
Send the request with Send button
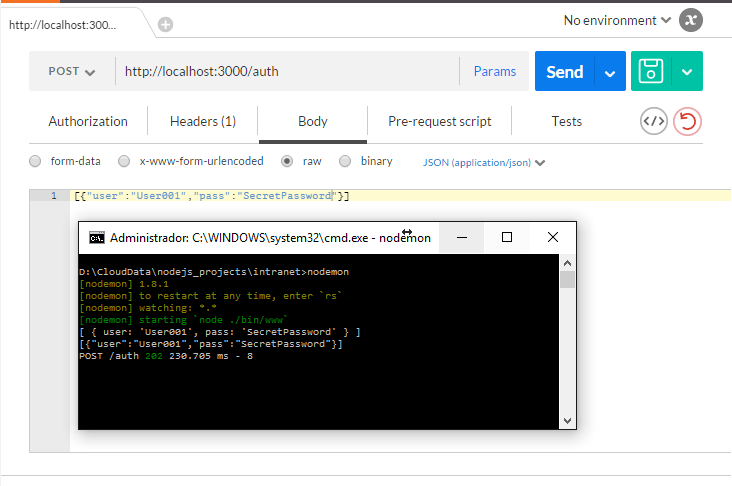click(x=564, y=71)
